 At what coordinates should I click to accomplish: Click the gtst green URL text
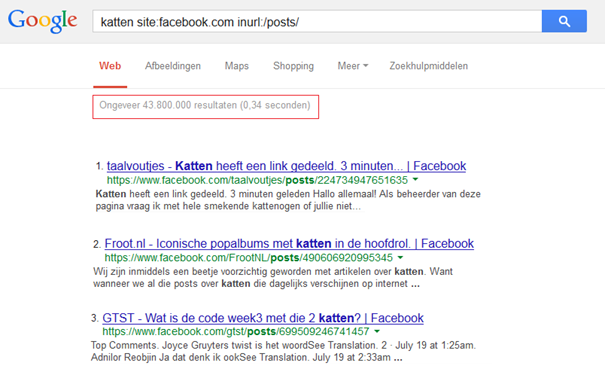(236, 332)
